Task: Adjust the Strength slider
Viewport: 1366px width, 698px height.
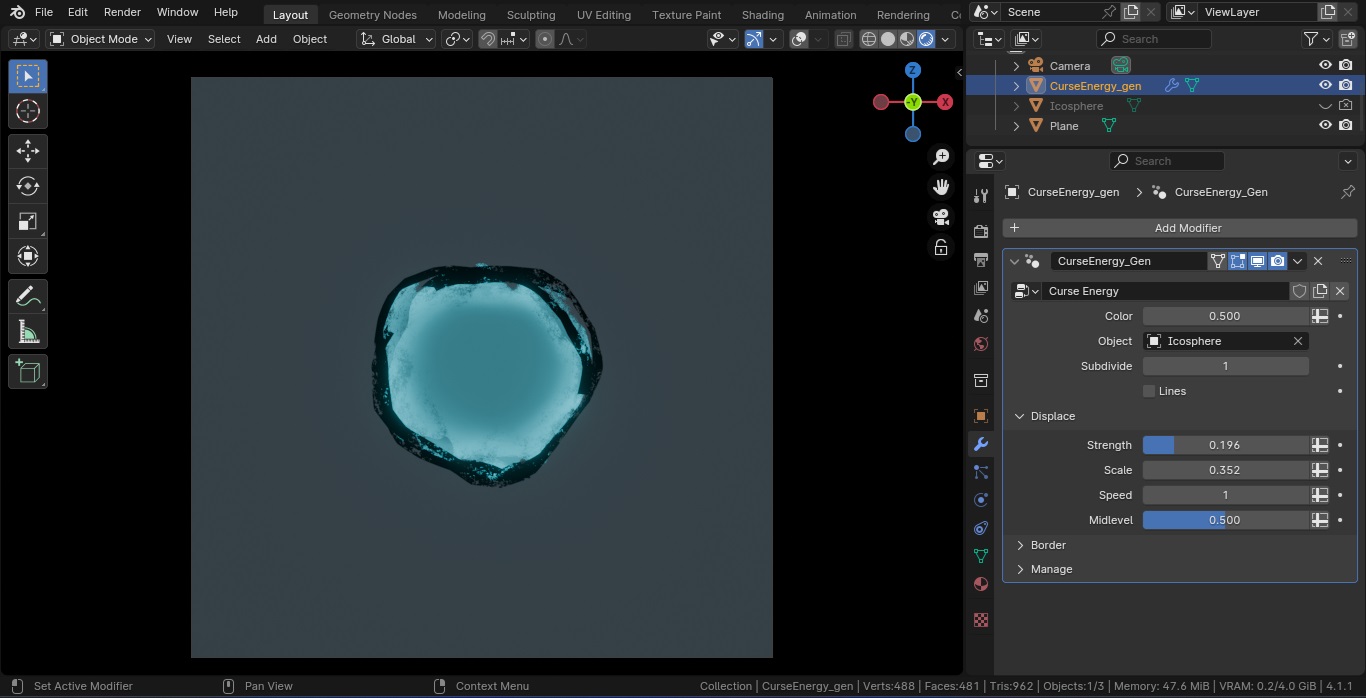Action: 1225,445
